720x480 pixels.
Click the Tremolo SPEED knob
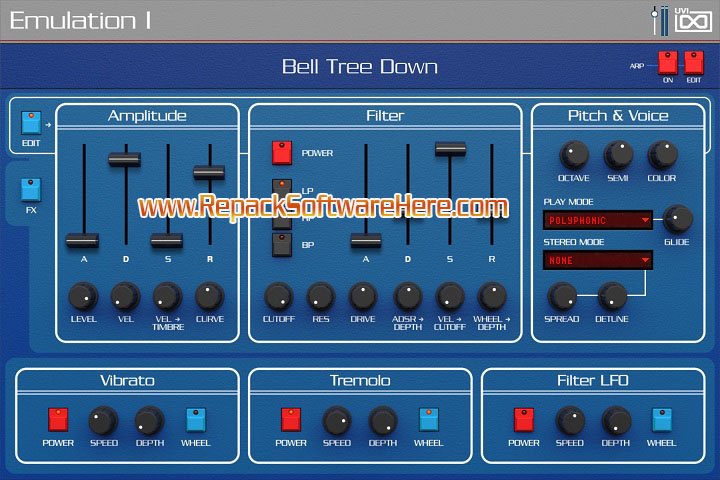(337, 420)
